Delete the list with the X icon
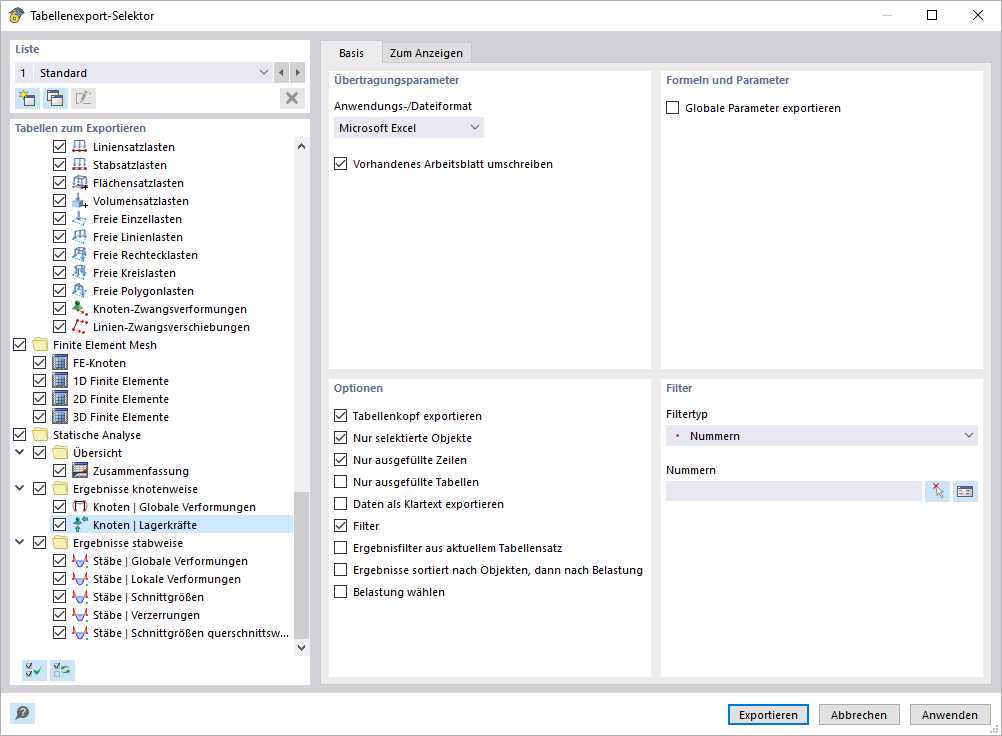The image size is (1002, 736). click(x=292, y=98)
